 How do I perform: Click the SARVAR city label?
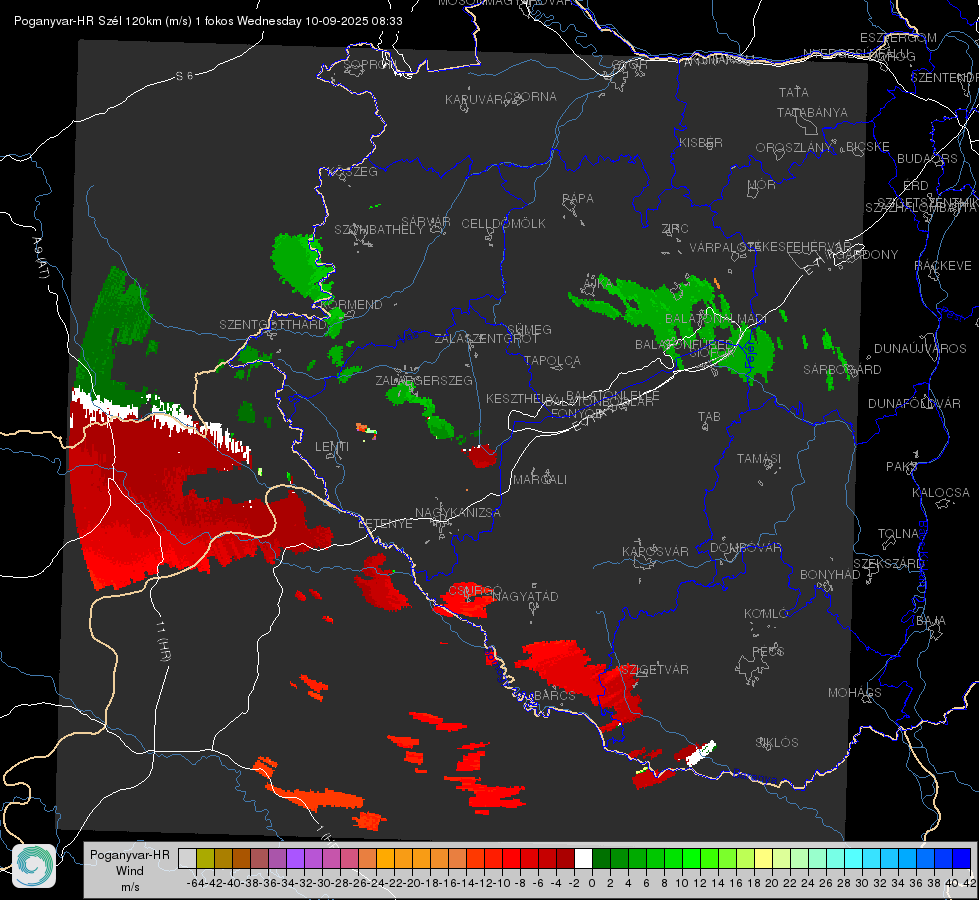tap(426, 222)
